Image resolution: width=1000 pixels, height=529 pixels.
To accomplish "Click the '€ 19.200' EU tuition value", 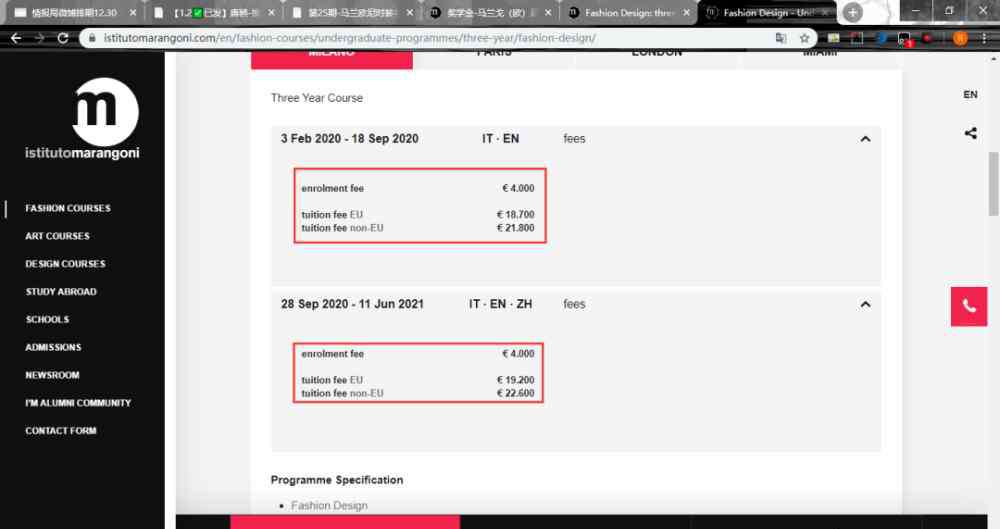I will (x=515, y=380).
